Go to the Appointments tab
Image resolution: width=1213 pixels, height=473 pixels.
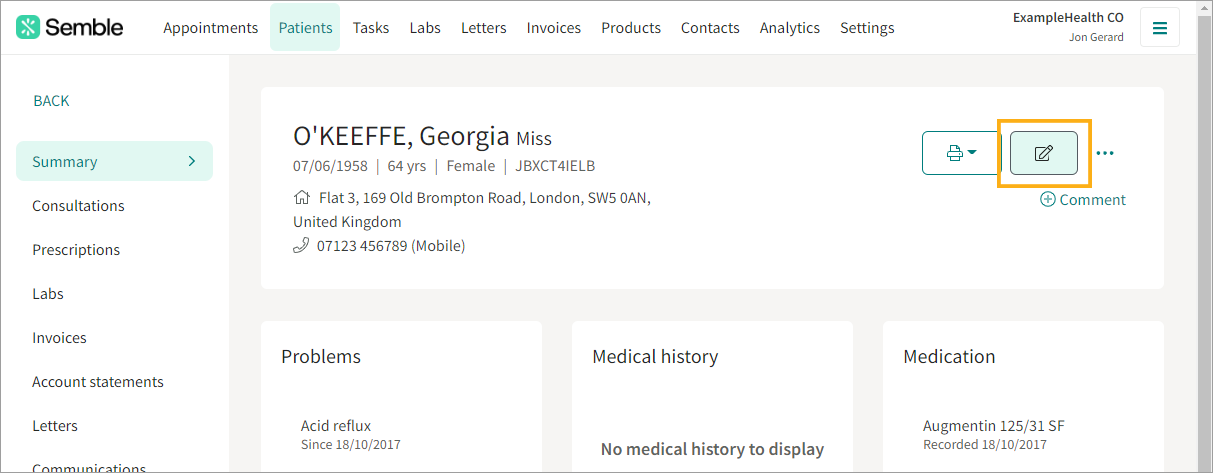[x=211, y=28]
